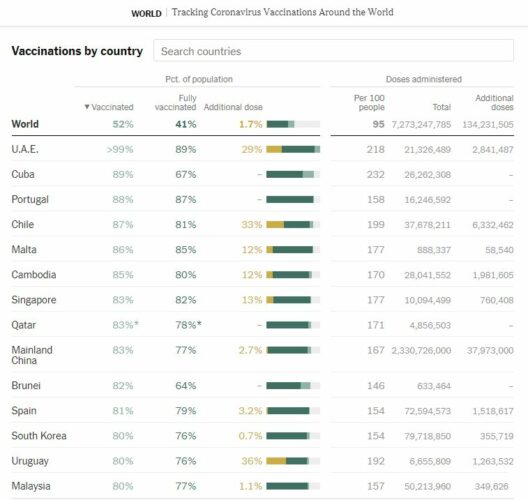Select Brunei total doses 633,464
The image size is (528, 500).
[x=434, y=386]
